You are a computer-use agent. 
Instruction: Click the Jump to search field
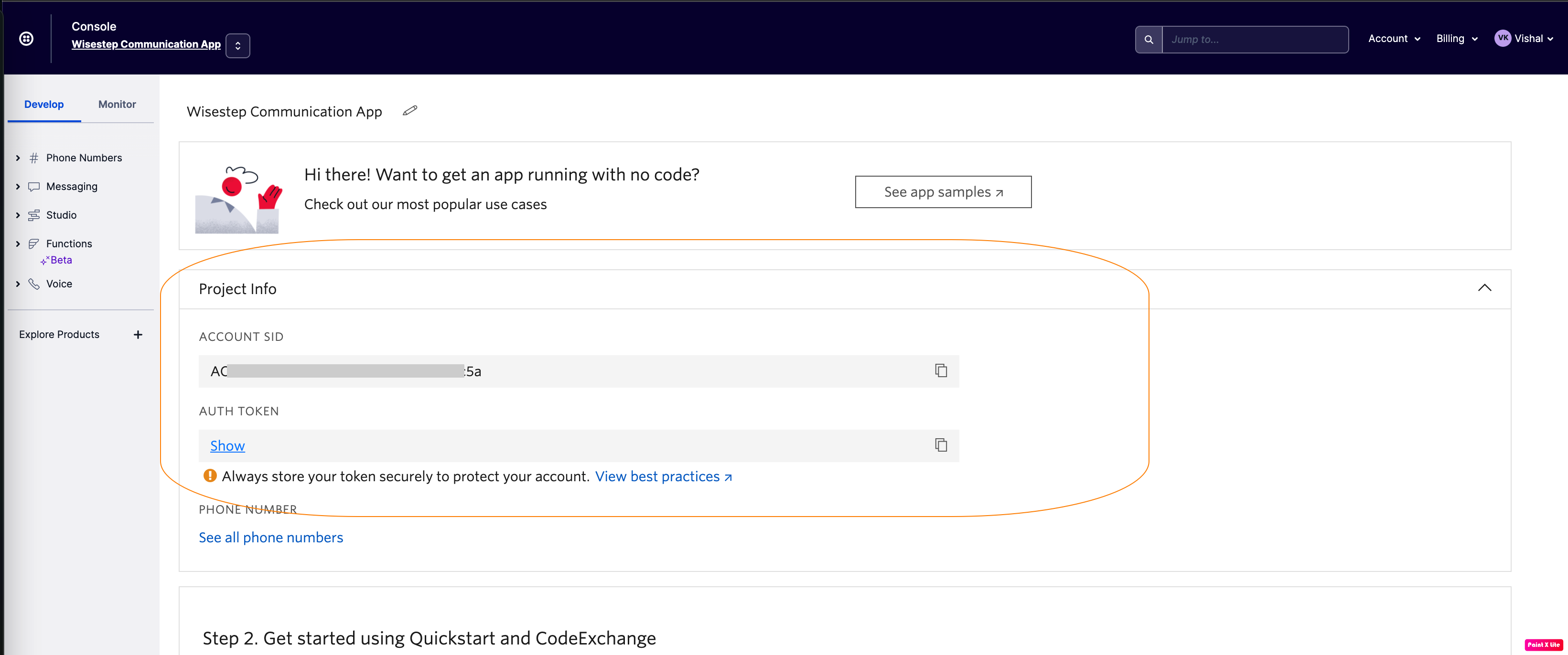[1255, 40]
